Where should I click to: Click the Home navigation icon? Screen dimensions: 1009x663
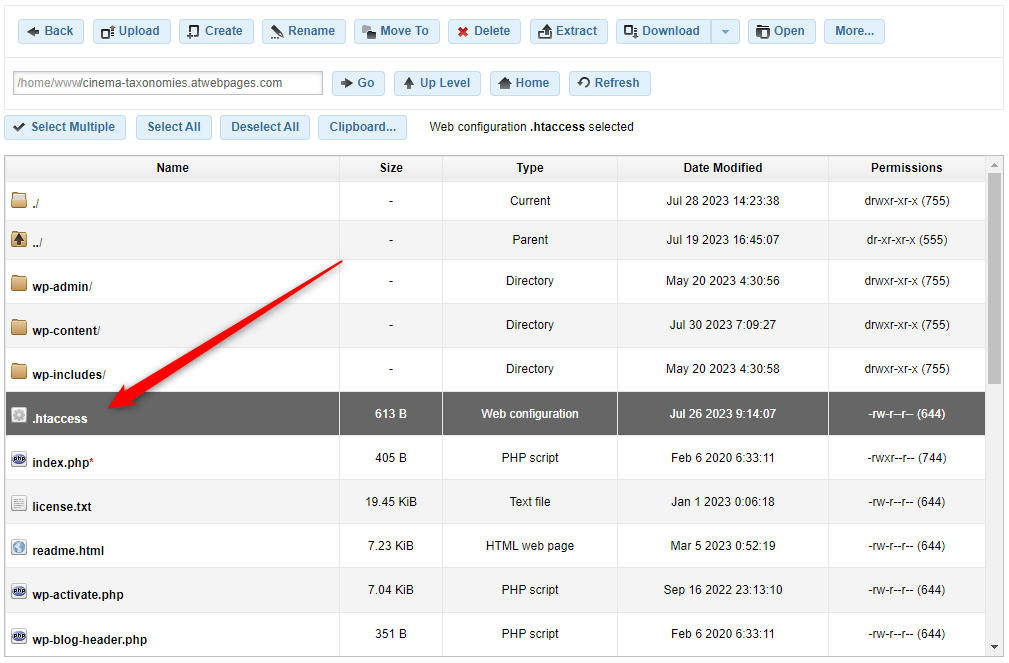(x=506, y=83)
